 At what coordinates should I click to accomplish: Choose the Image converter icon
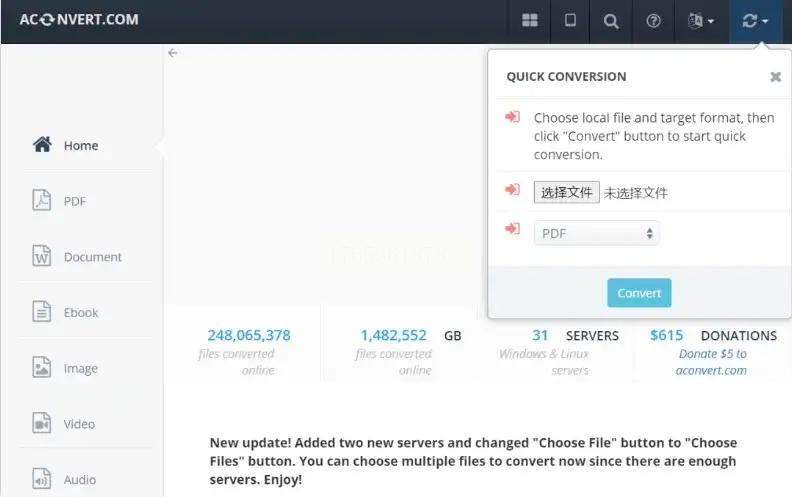(x=42, y=367)
